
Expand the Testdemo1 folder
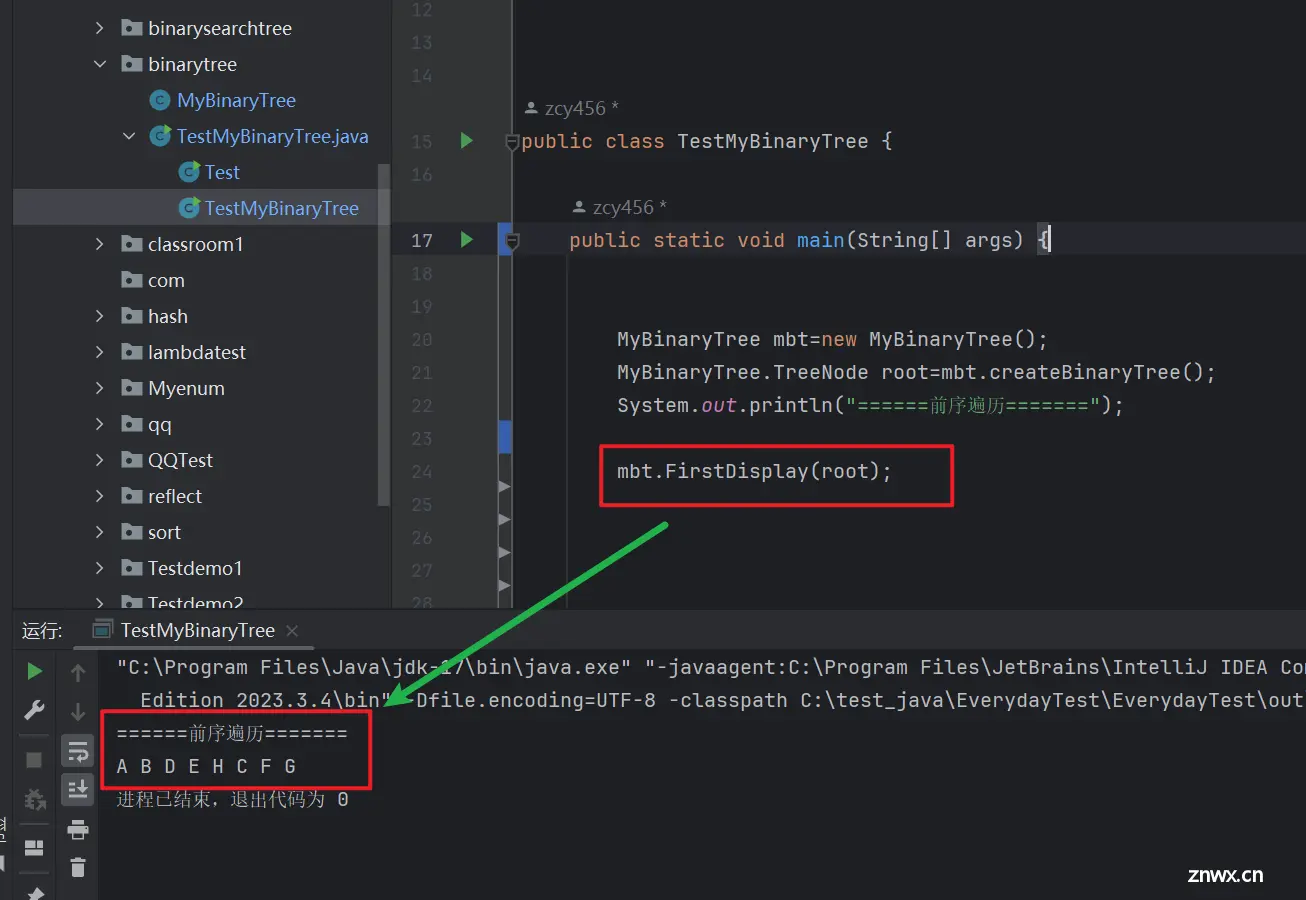click(x=99, y=568)
